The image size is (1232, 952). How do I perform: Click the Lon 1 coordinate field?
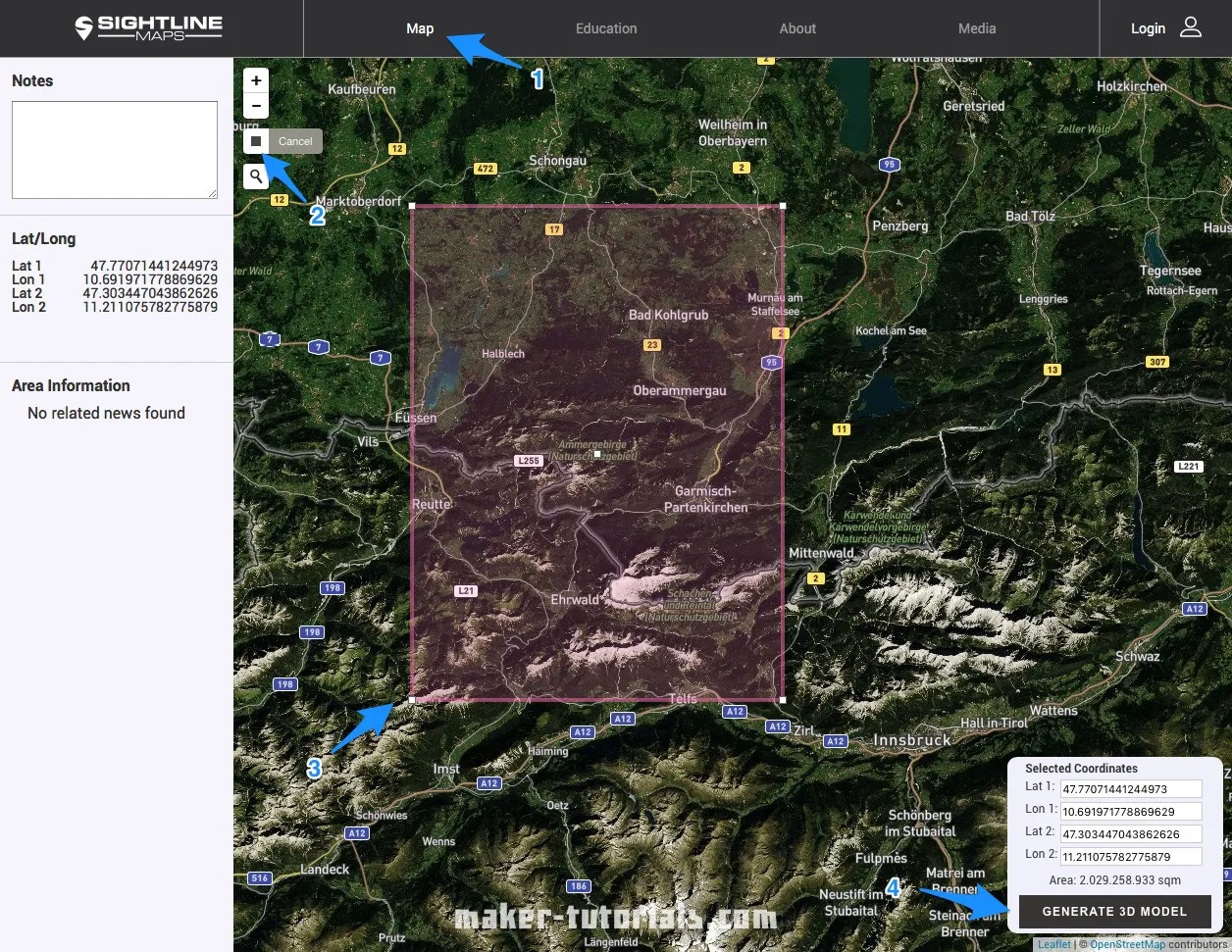point(1129,811)
